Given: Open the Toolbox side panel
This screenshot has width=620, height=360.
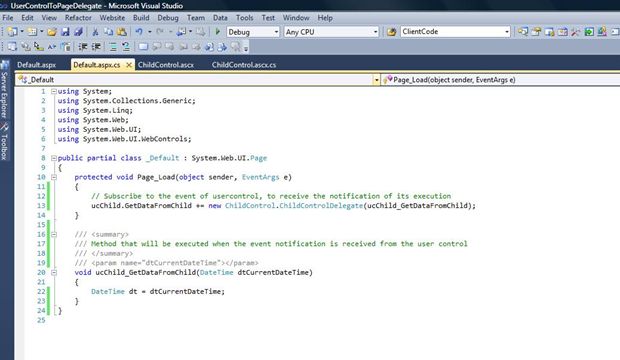Looking at the screenshot, I should click(x=4, y=142).
